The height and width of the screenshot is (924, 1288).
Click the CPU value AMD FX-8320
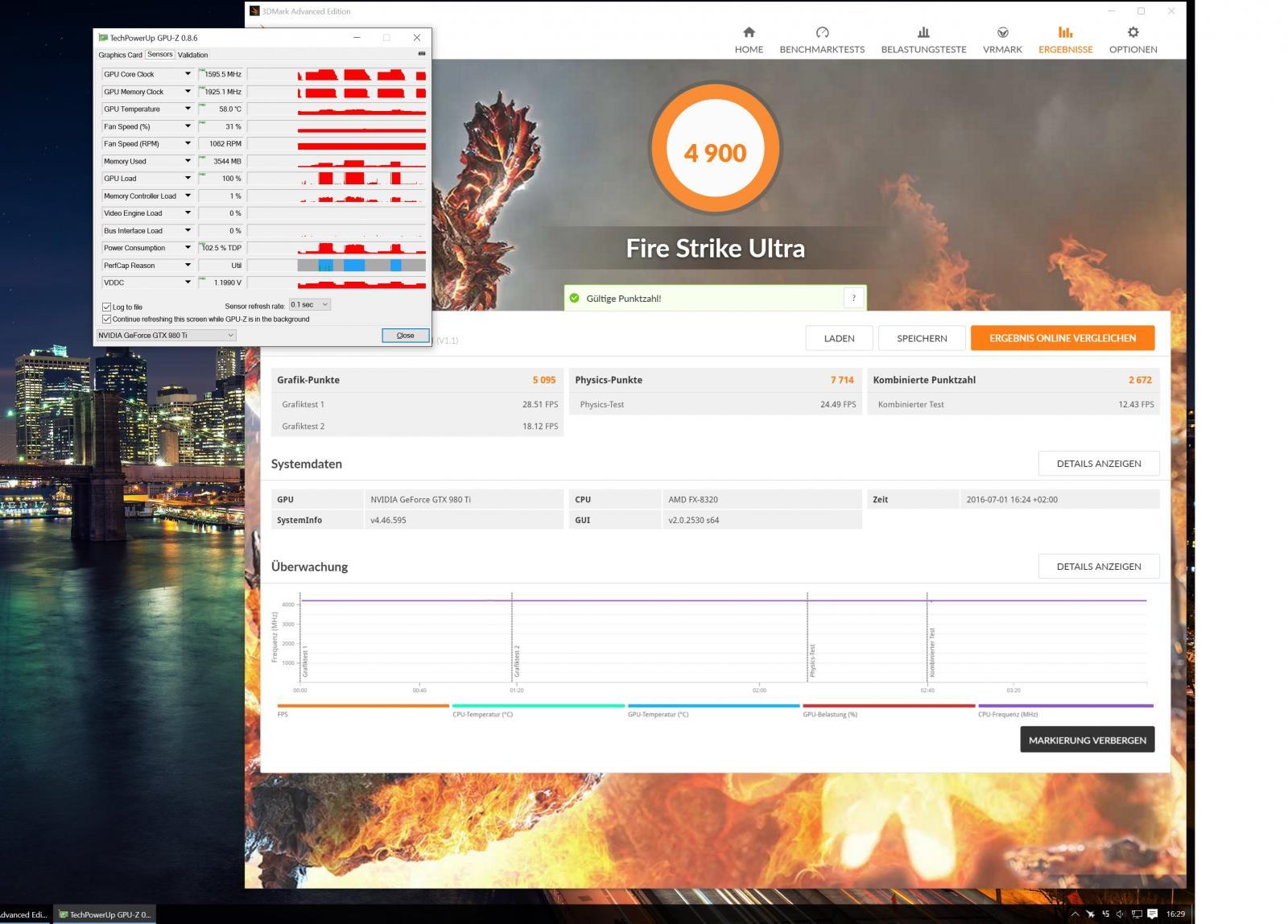tap(693, 499)
